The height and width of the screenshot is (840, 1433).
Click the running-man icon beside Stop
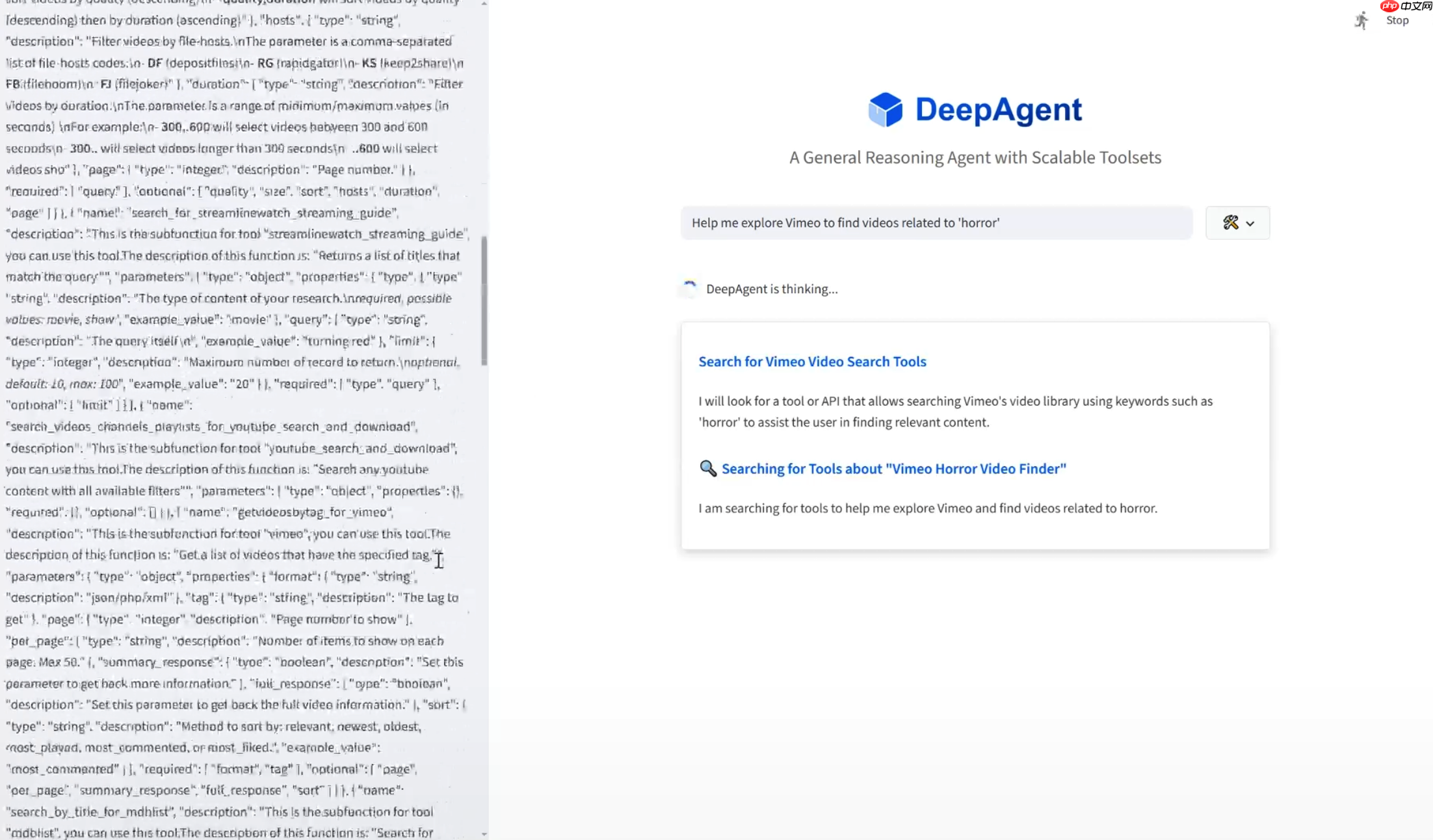click(1362, 20)
